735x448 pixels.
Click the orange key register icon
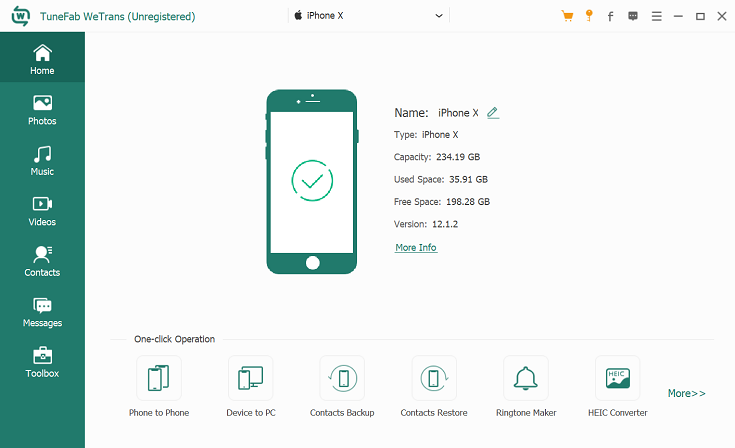pyautogui.click(x=589, y=16)
